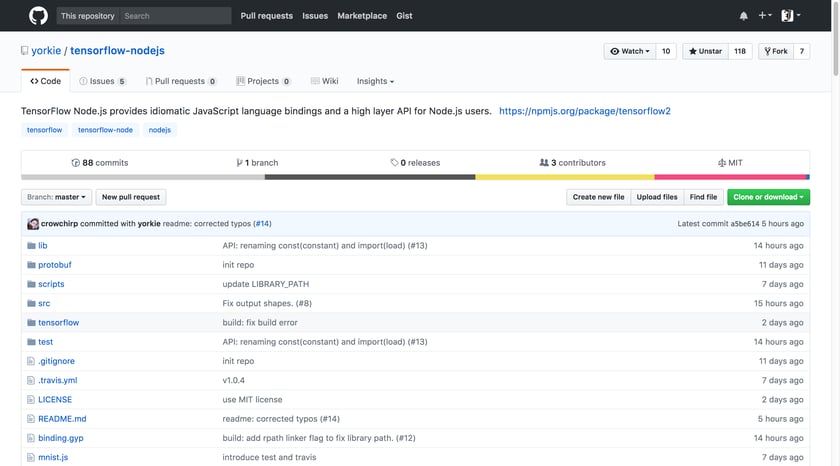View the 7 forks count
Viewport: 840px width, 466px height.
click(x=802, y=51)
